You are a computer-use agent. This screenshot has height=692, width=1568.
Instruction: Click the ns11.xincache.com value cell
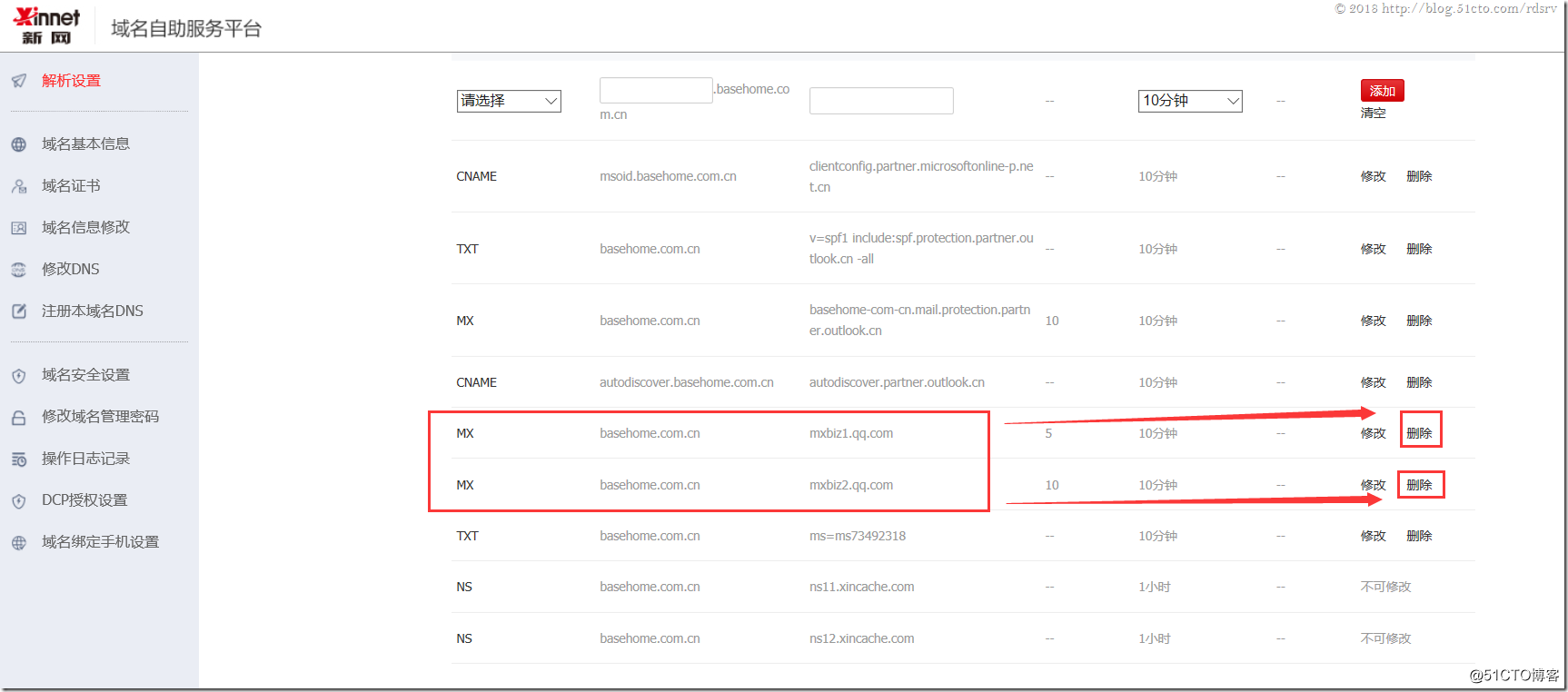861,587
